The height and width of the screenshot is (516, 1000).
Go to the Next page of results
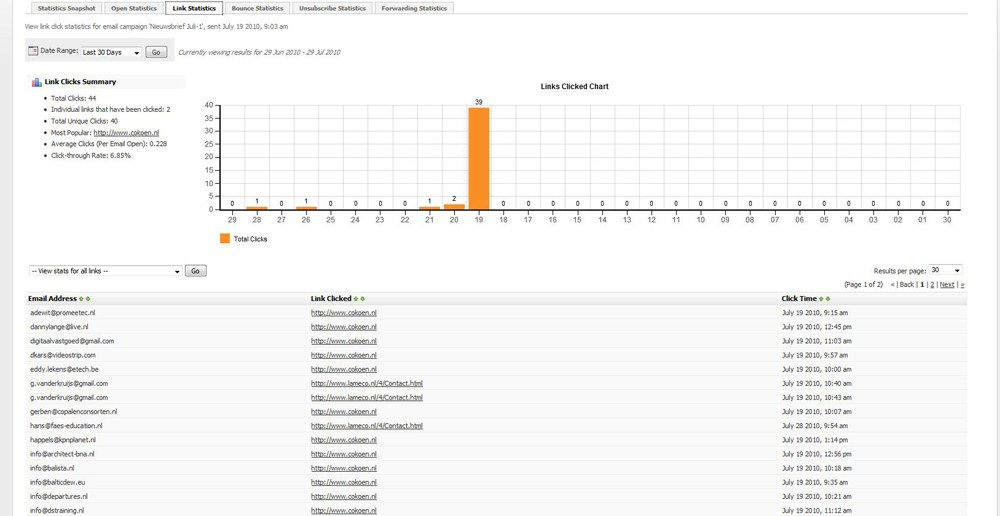[946, 285]
